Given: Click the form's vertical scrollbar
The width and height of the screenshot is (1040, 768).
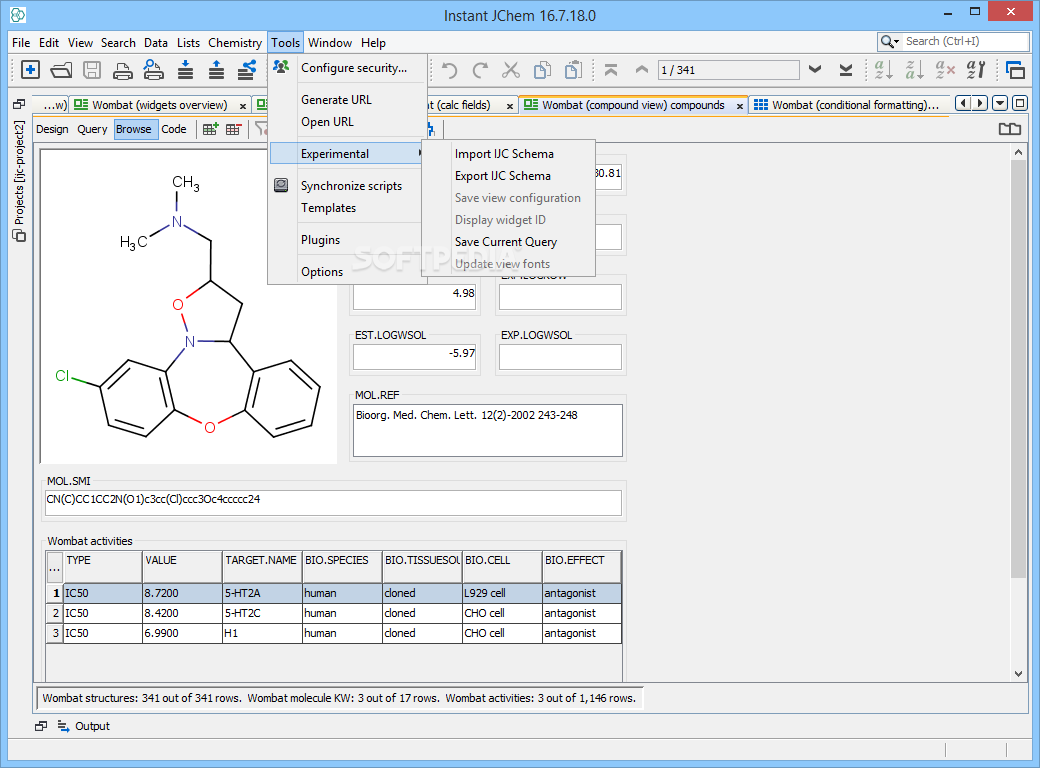Looking at the screenshot, I should [x=1018, y=368].
